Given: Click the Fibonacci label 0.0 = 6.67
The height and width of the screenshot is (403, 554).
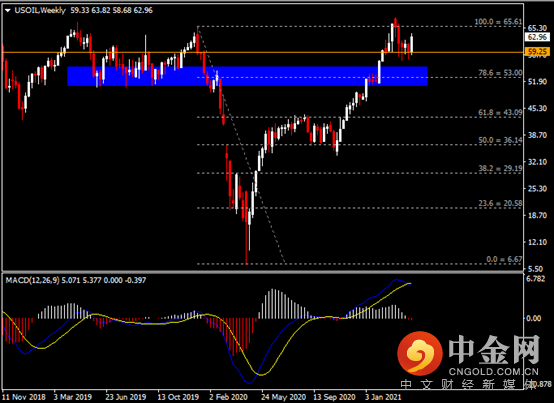Looking at the screenshot, I should point(504,259).
